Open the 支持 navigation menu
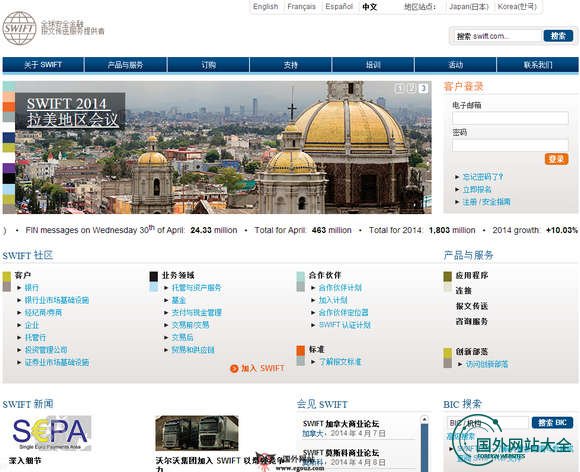This screenshot has width=580, height=472. point(291,65)
